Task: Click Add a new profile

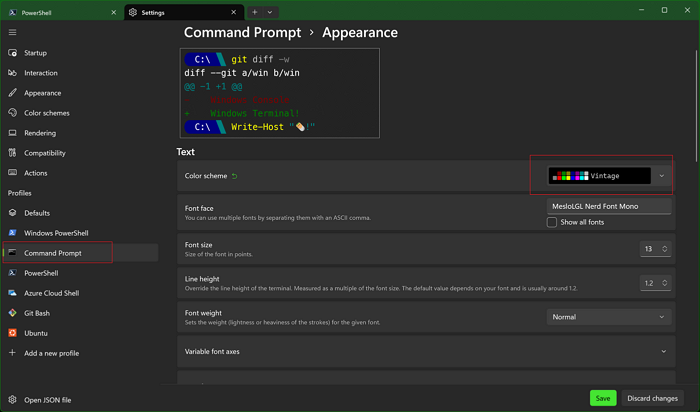Action: pyautogui.click(x=51, y=353)
